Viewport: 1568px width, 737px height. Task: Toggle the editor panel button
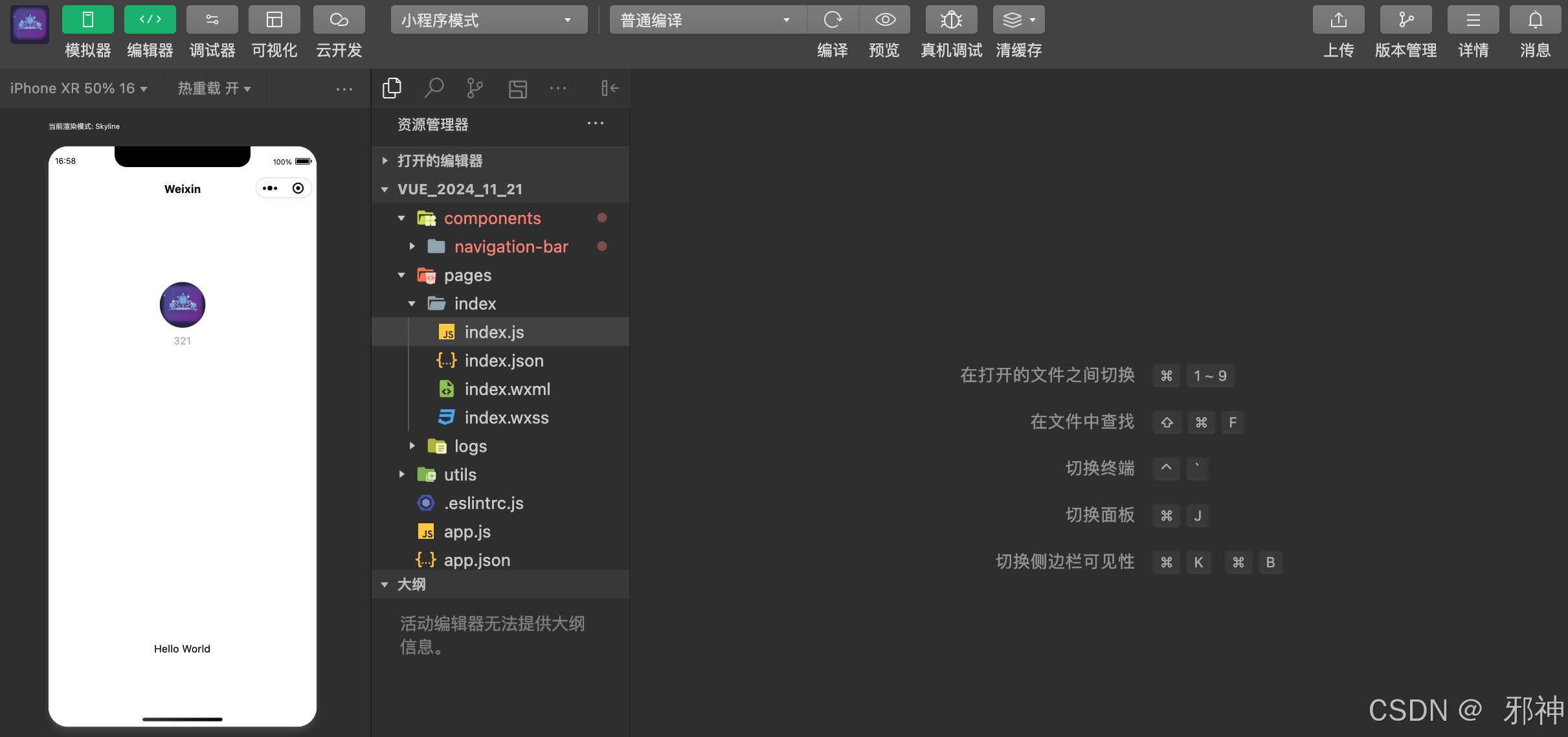pyautogui.click(x=150, y=20)
